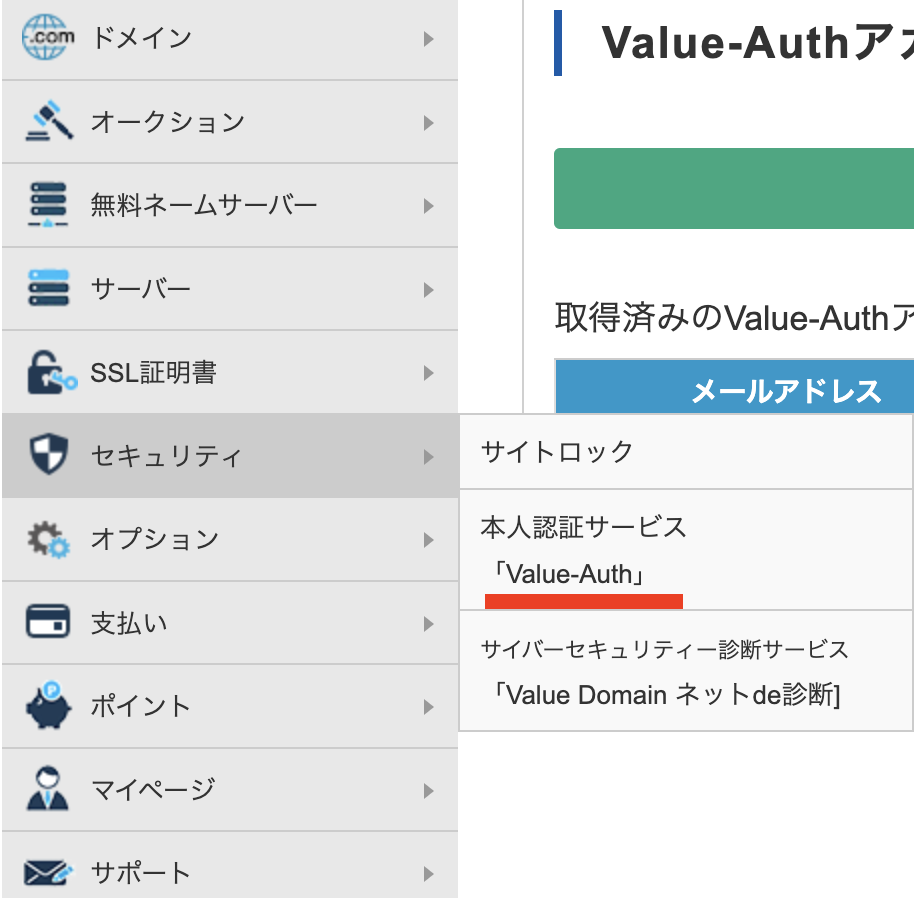This screenshot has width=914, height=898.
Task: Click the green banner bar
Action: point(734,189)
